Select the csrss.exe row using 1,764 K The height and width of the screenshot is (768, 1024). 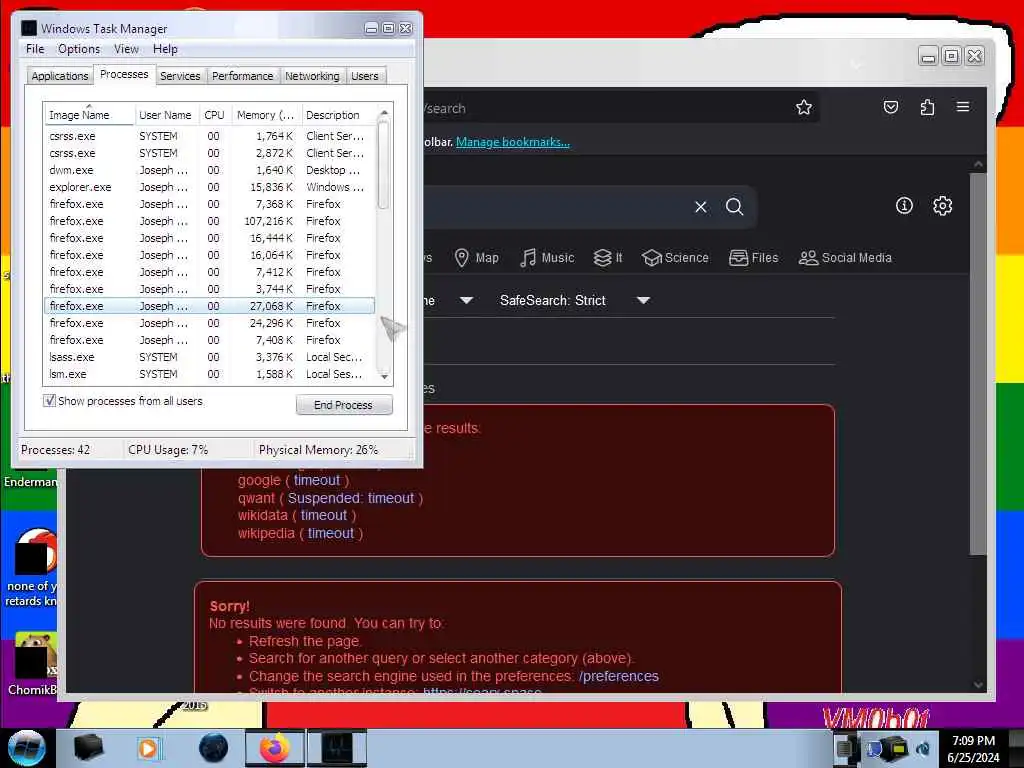click(209, 136)
